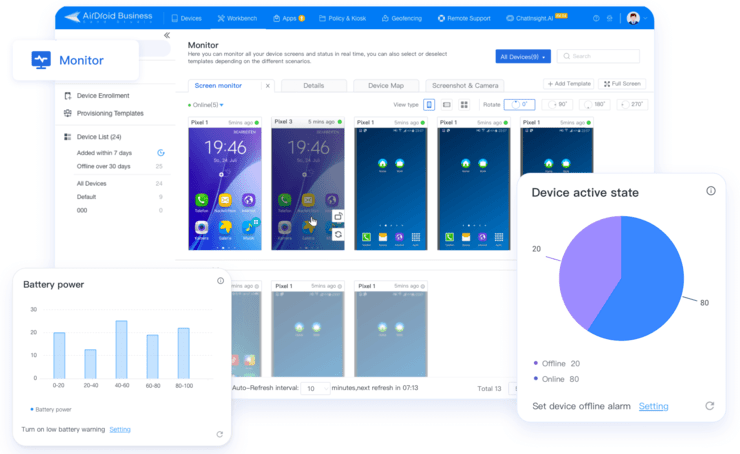Image resolution: width=740 pixels, height=454 pixels.
Task: Select rotate 180° option
Action: (594, 105)
